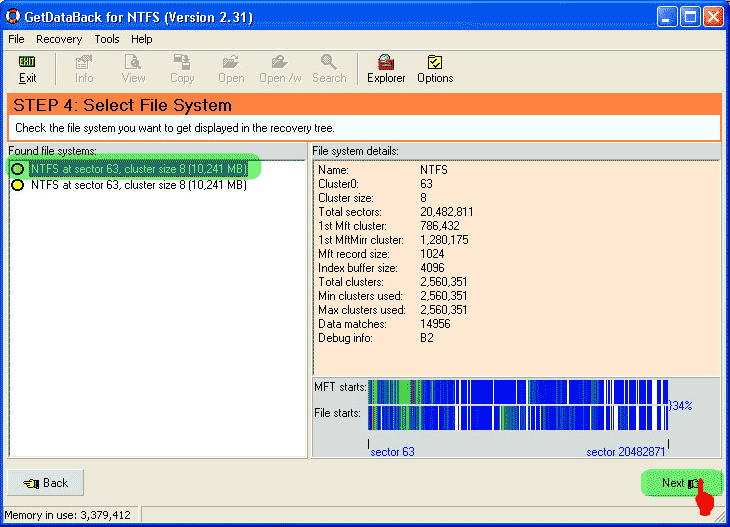
Task: Click the View toolbar icon
Action: 133,69
